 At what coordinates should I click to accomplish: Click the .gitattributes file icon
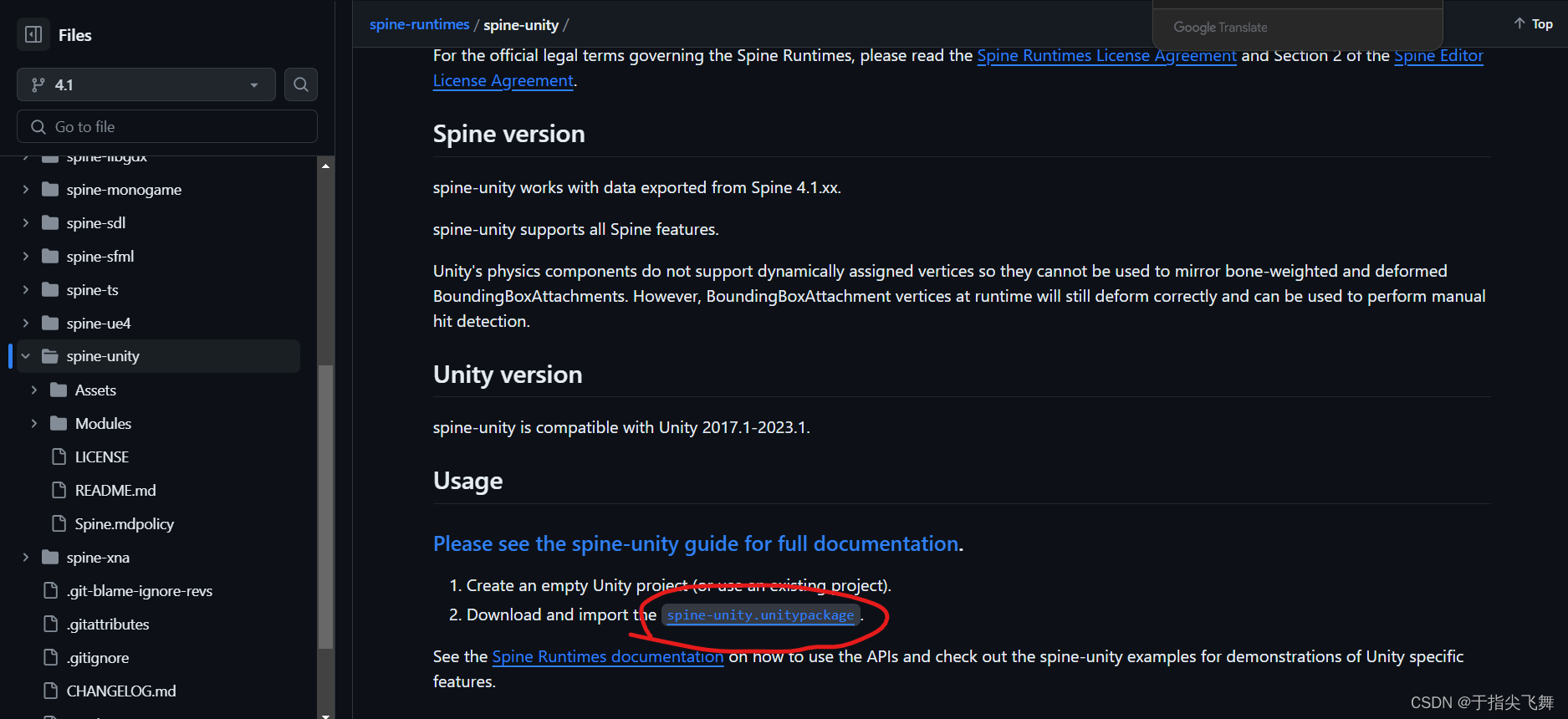(51, 624)
